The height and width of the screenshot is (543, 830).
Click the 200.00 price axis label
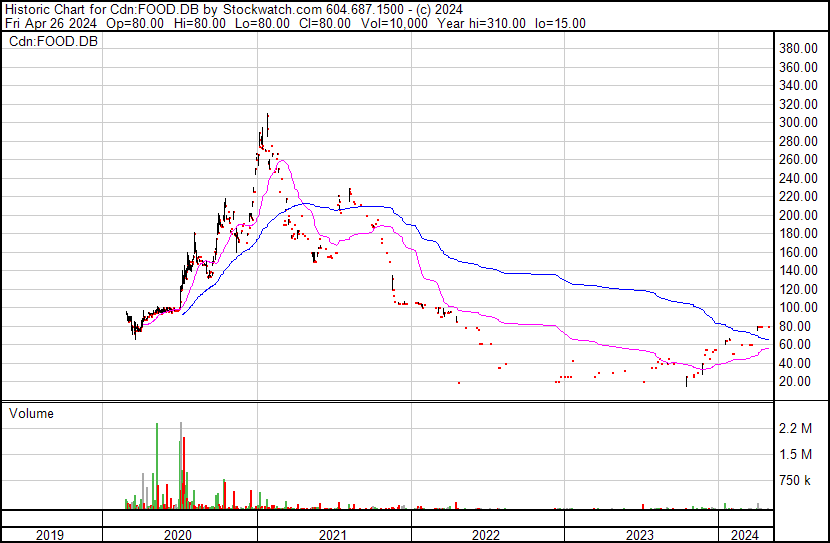click(801, 215)
